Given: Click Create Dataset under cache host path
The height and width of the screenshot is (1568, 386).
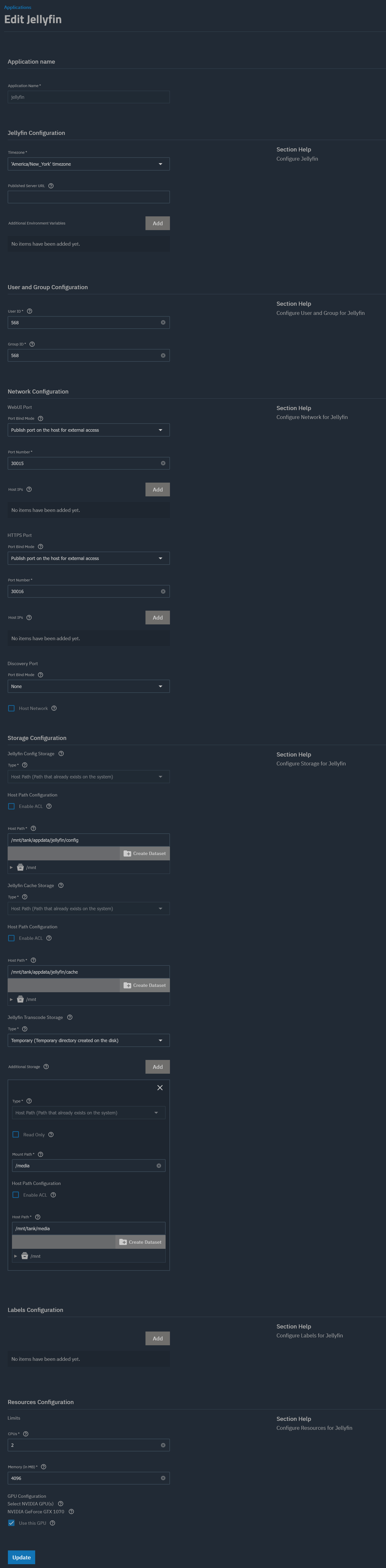Looking at the screenshot, I should point(145,985).
